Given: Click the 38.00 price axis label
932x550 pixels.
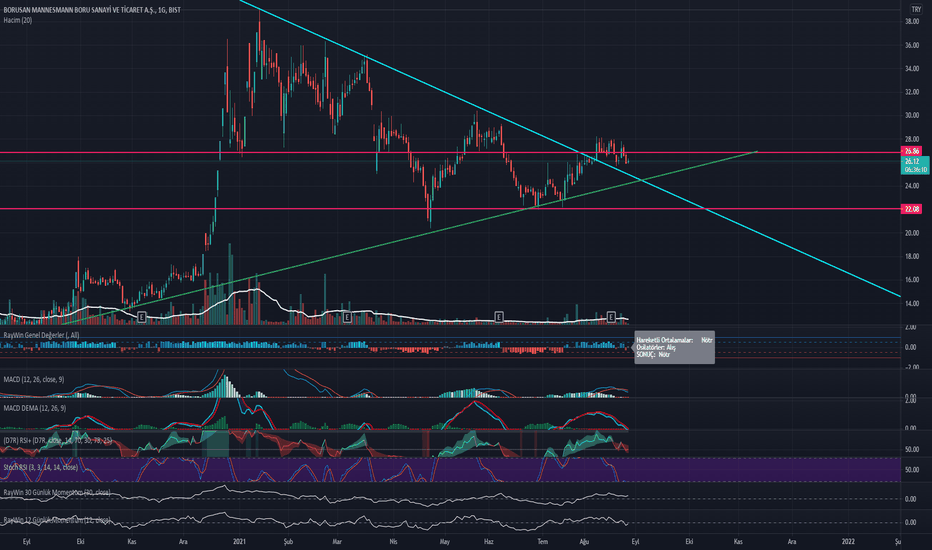Looking at the screenshot, I should click(912, 22).
